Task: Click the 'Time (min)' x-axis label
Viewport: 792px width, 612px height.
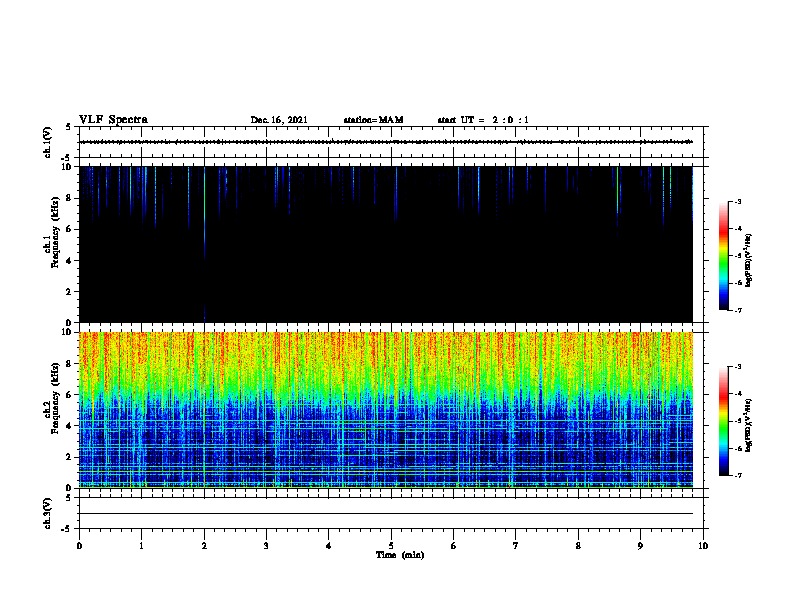Action: (x=400, y=555)
